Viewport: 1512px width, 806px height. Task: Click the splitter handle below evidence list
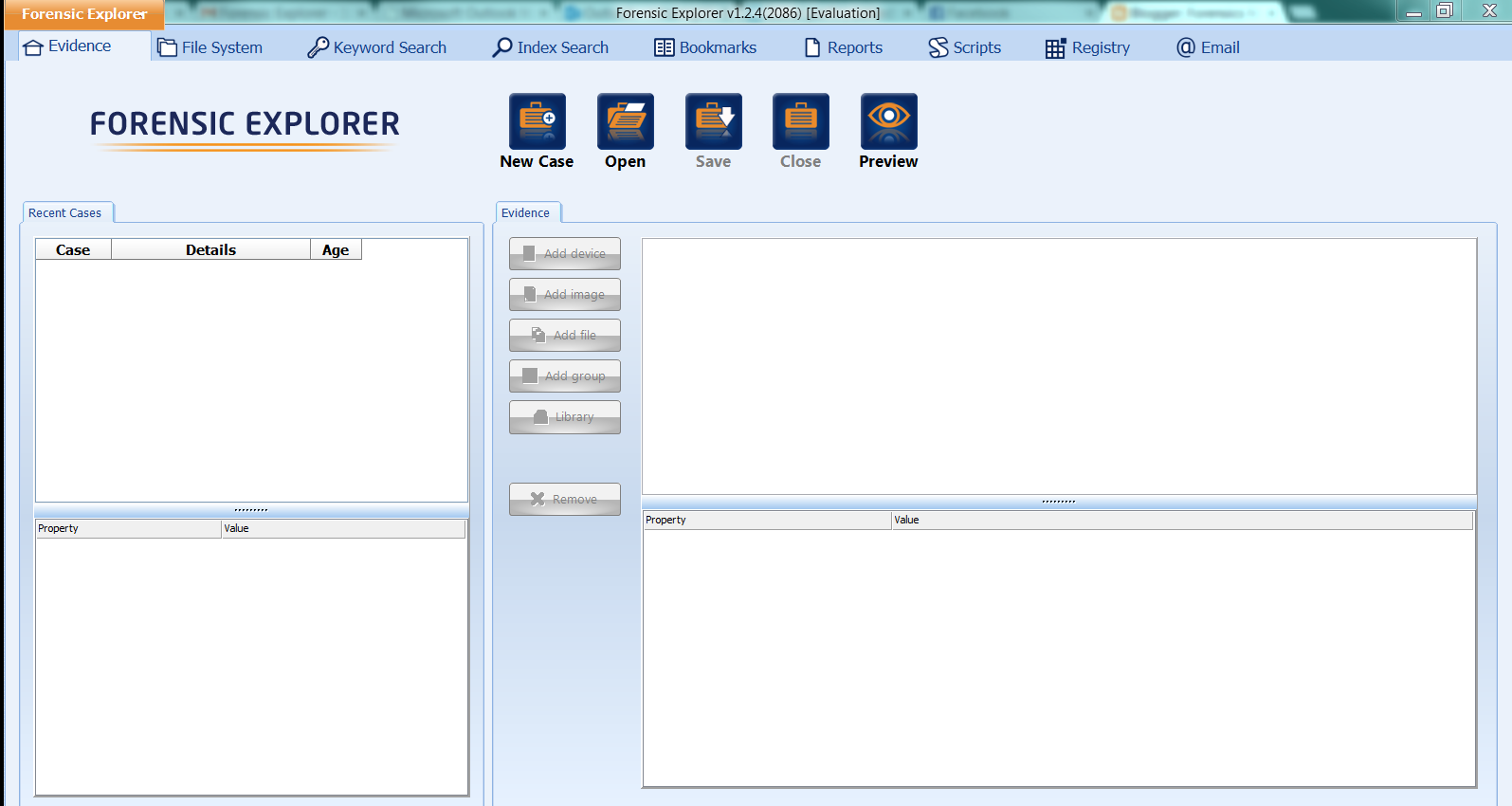tap(1059, 502)
